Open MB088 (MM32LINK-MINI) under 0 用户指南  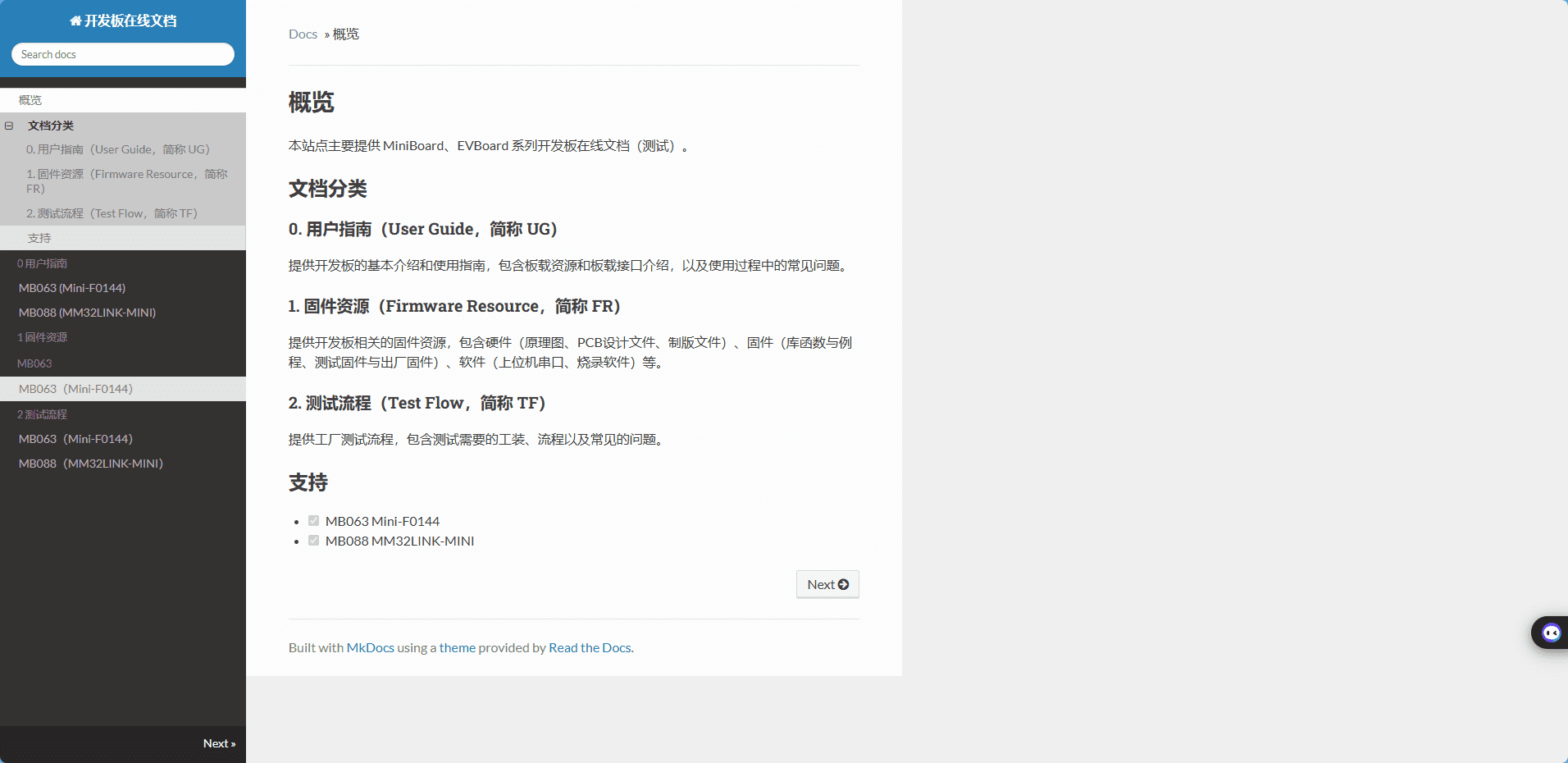pos(87,313)
